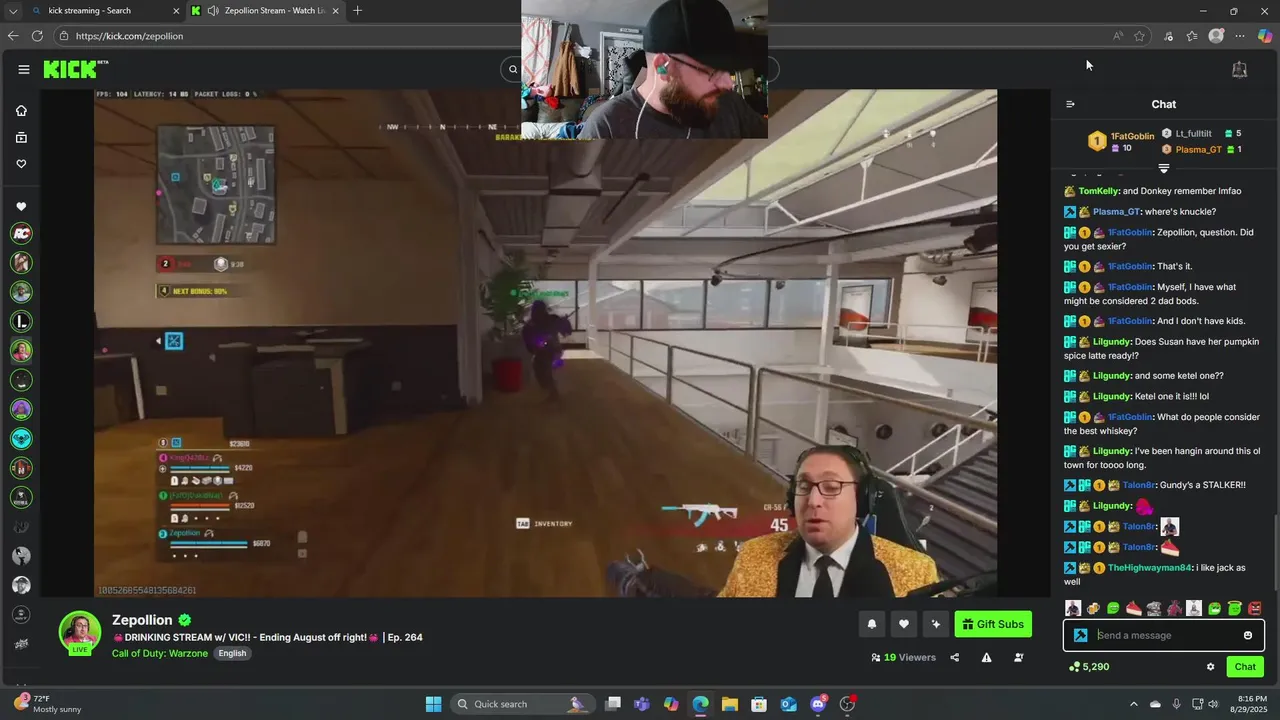Click the English language tag
1280x720 pixels.
(232, 653)
